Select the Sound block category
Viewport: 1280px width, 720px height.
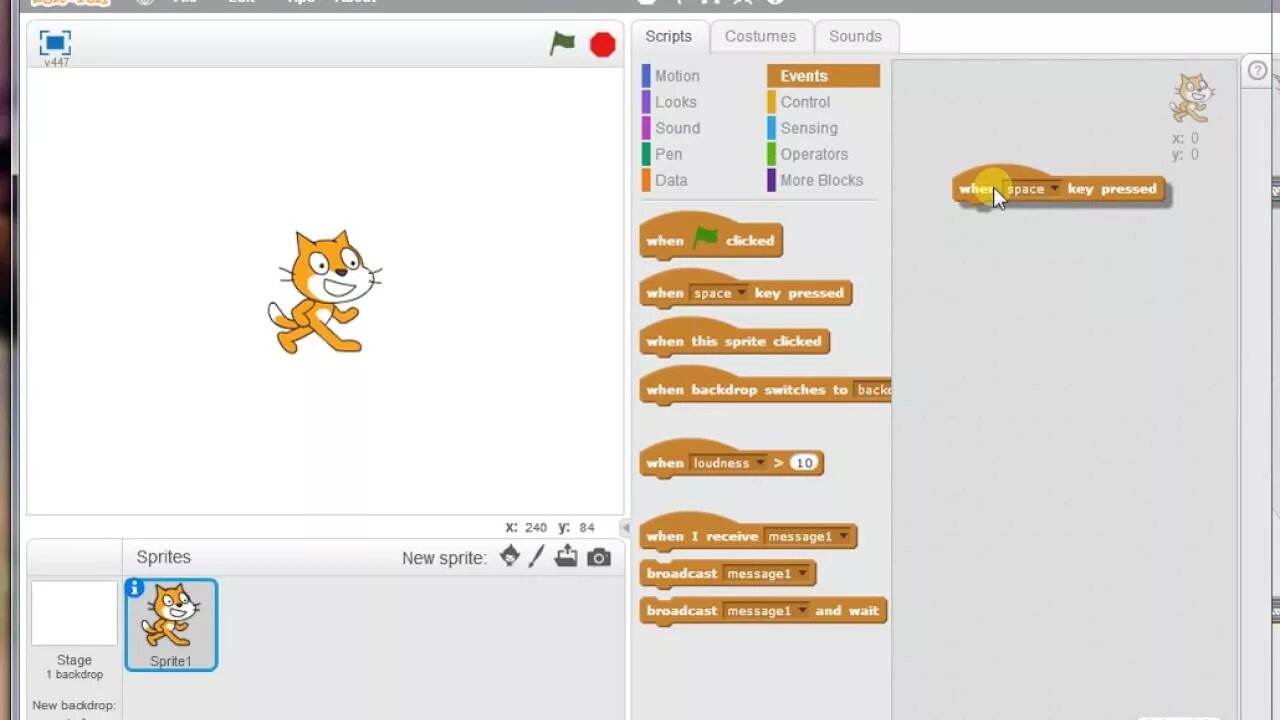[677, 128]
